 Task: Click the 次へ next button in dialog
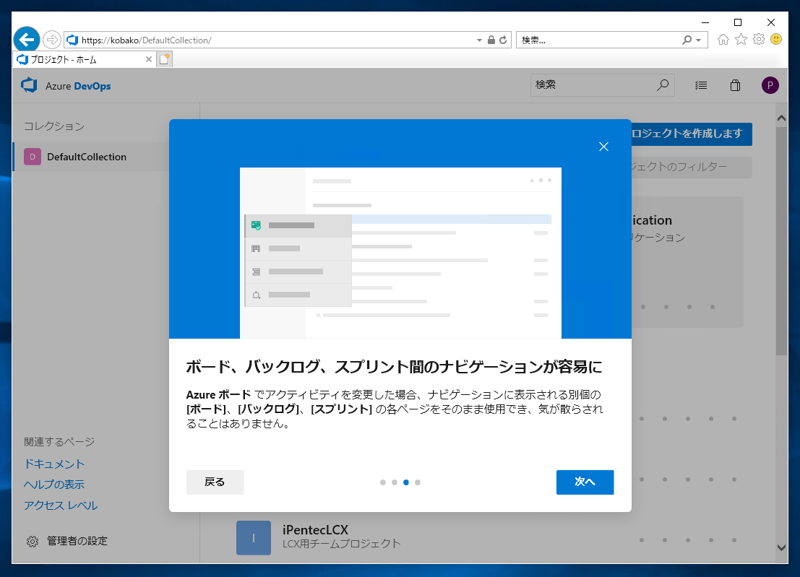(585, 482)
